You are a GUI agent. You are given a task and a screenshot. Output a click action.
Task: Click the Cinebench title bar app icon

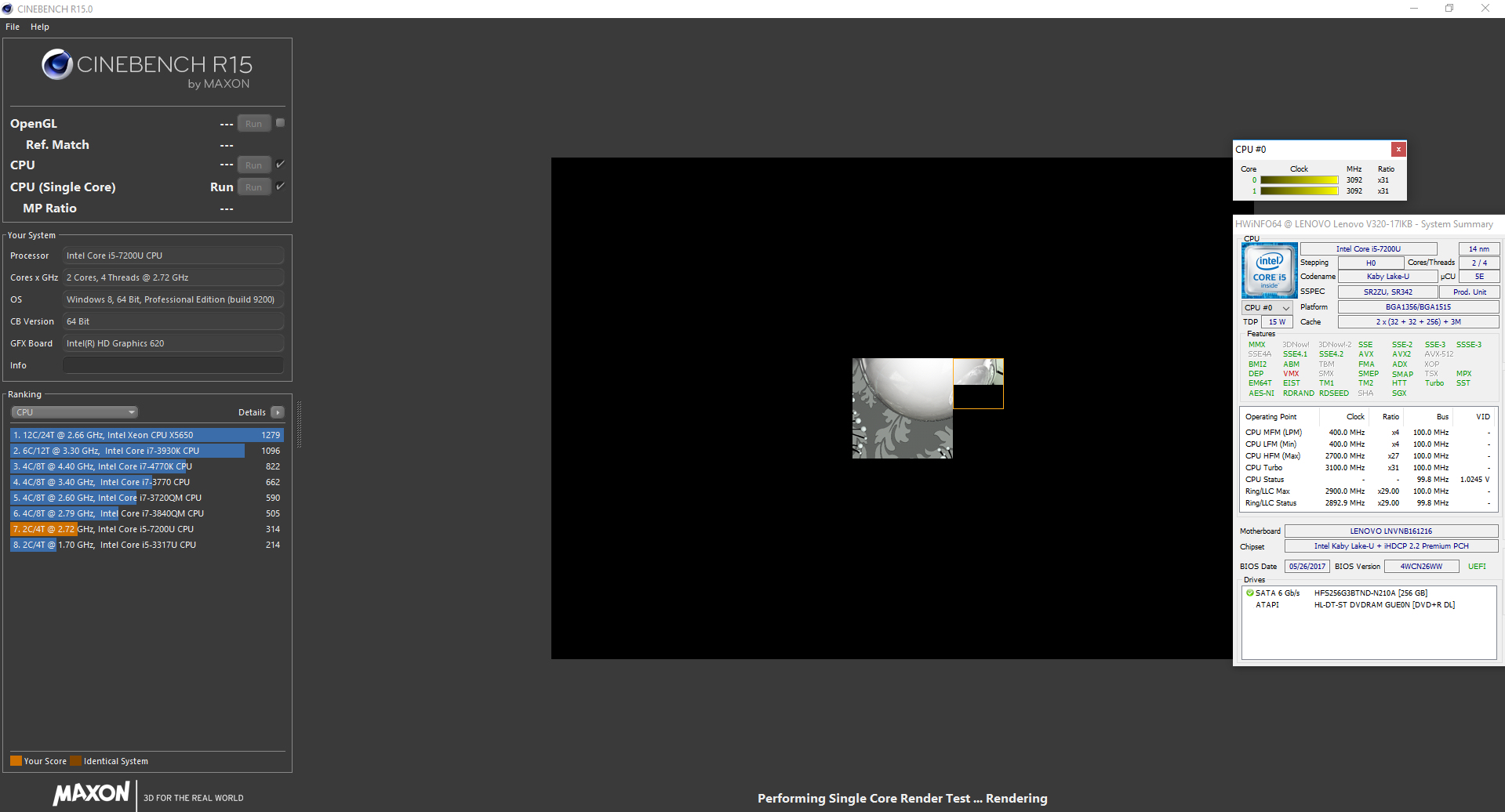pos(8,9)
